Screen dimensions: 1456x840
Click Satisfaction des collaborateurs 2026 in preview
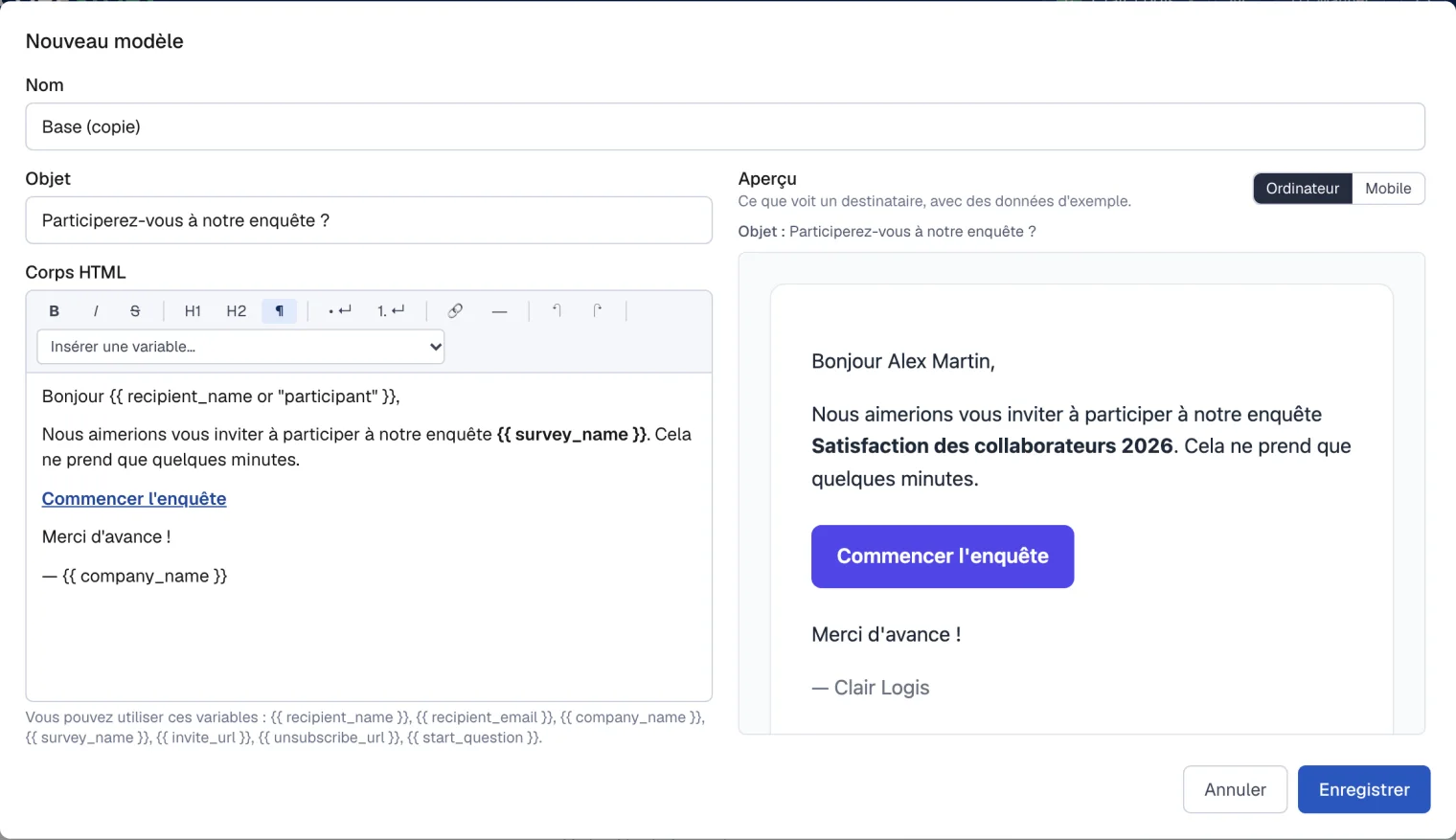pos(992,446)
